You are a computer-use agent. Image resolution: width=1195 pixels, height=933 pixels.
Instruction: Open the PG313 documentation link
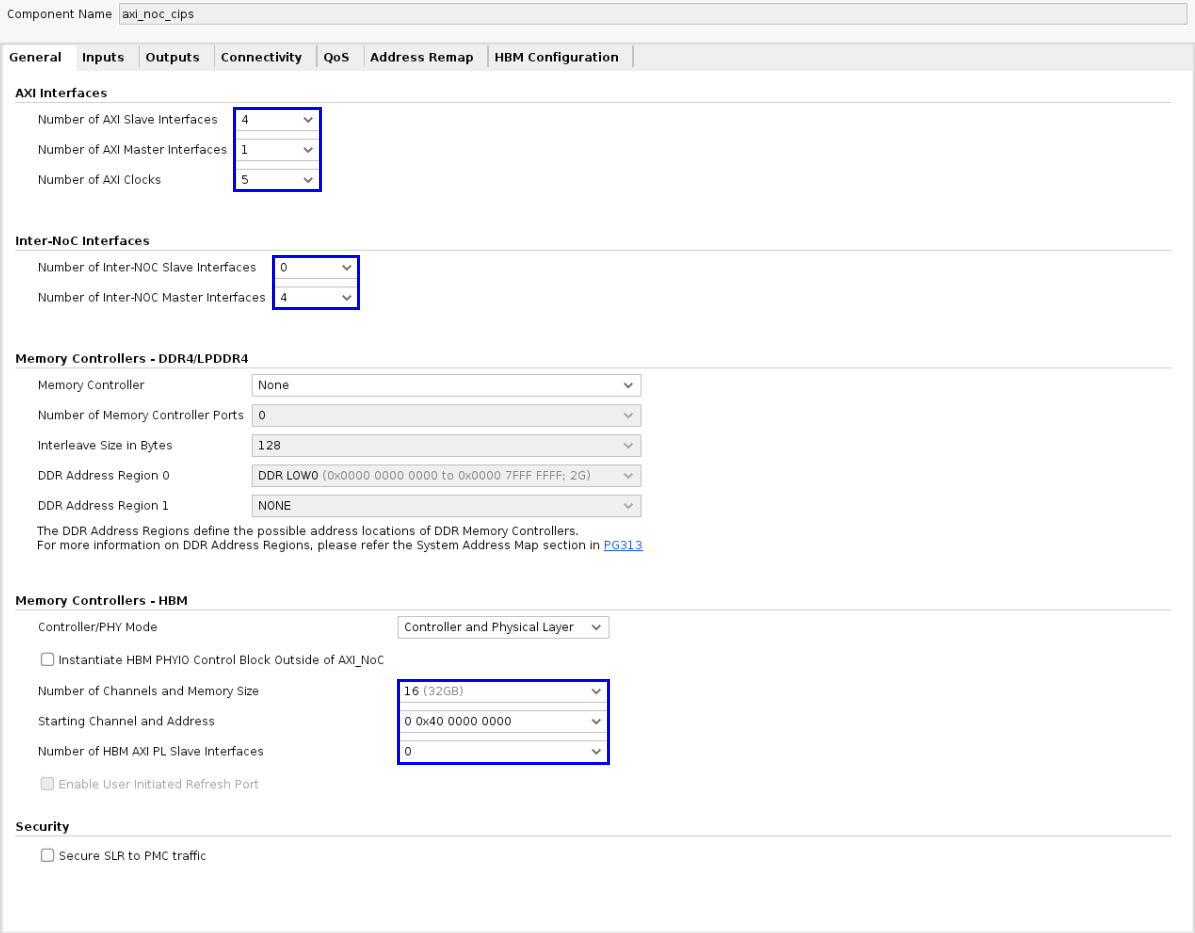pyautogui.click(x=623, y=546)
